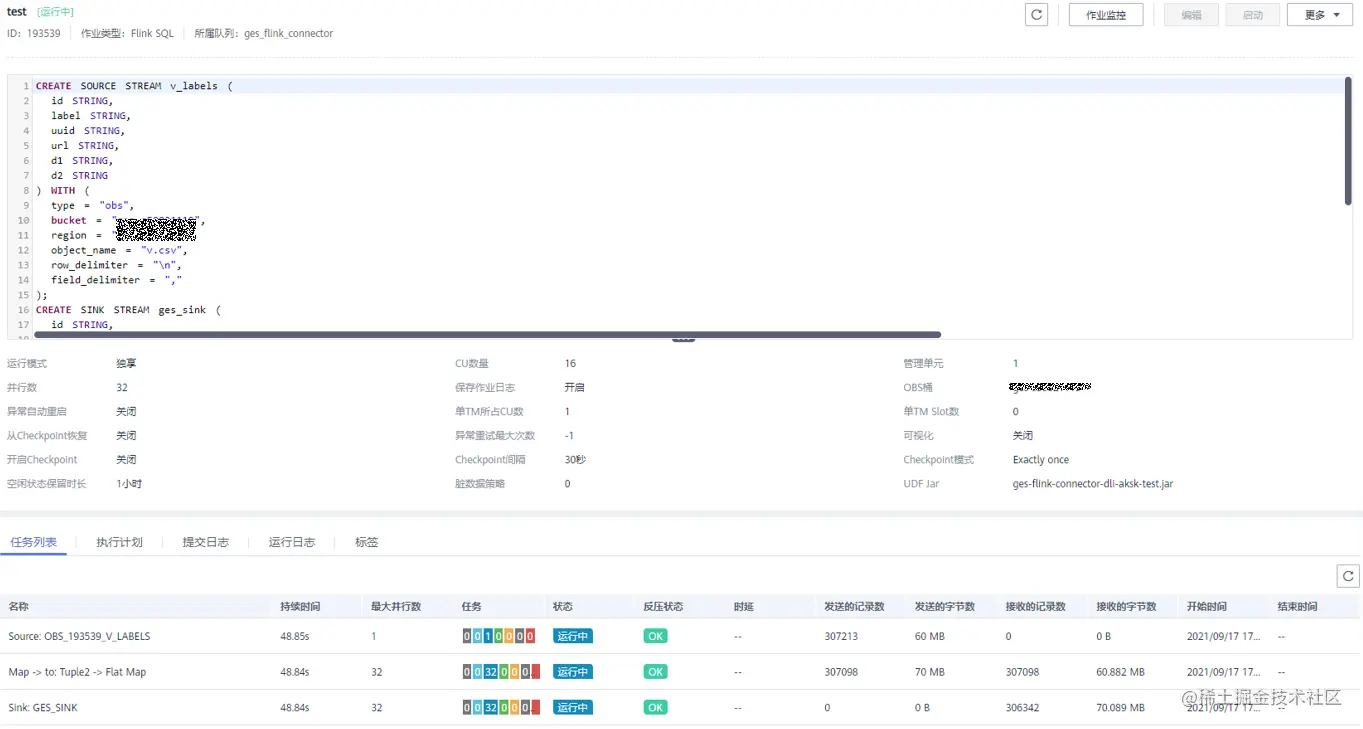Click the 306342 received records value

click(1022, 708)
